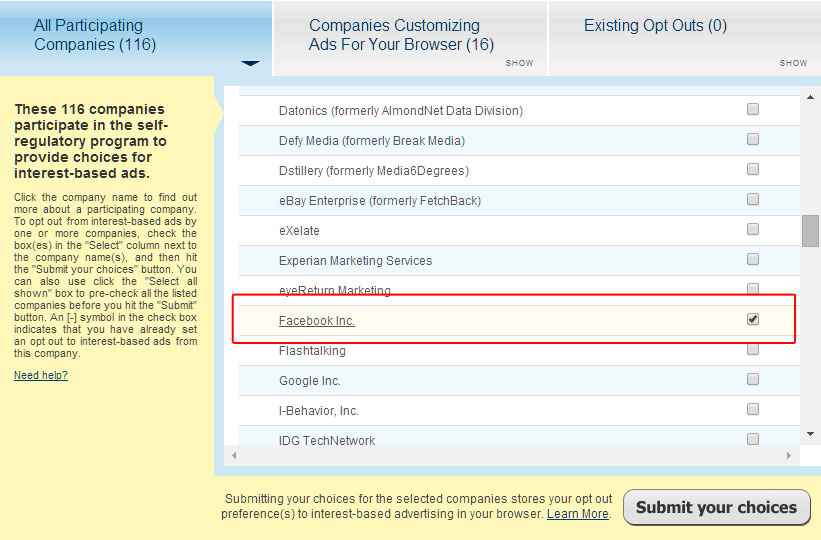This screenshot has width=821, height=540.
Task: Open the Learn More link
Action: (x=578, y=514)
